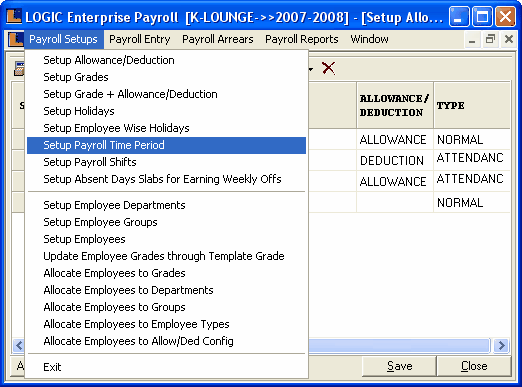Open Setup Payroll Shifts
The width and height of the screenshot is (522, 387).
166,162
